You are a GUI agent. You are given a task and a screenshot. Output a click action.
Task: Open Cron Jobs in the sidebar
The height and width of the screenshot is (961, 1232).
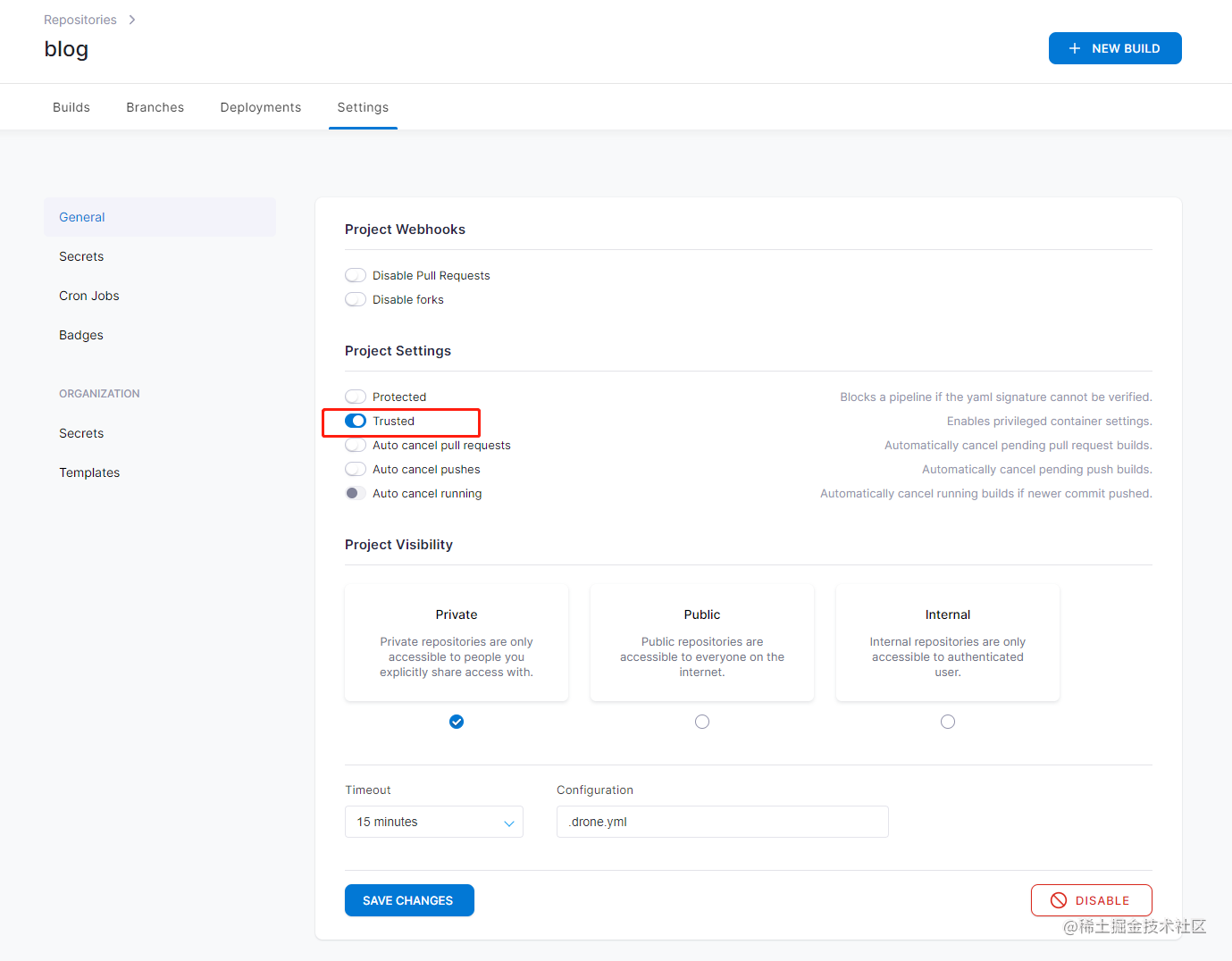point(89,296)
